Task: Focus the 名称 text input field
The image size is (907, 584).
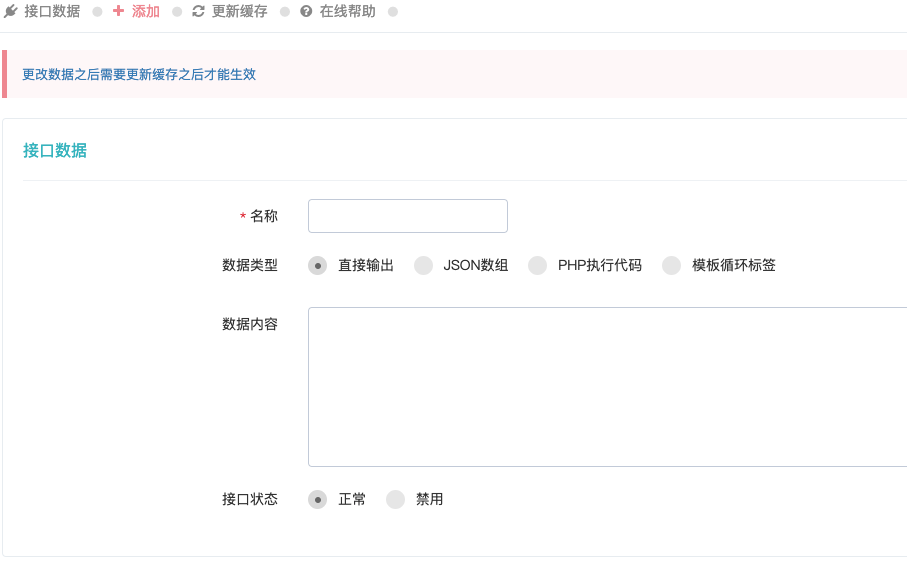Action: [x=407, y=216]
